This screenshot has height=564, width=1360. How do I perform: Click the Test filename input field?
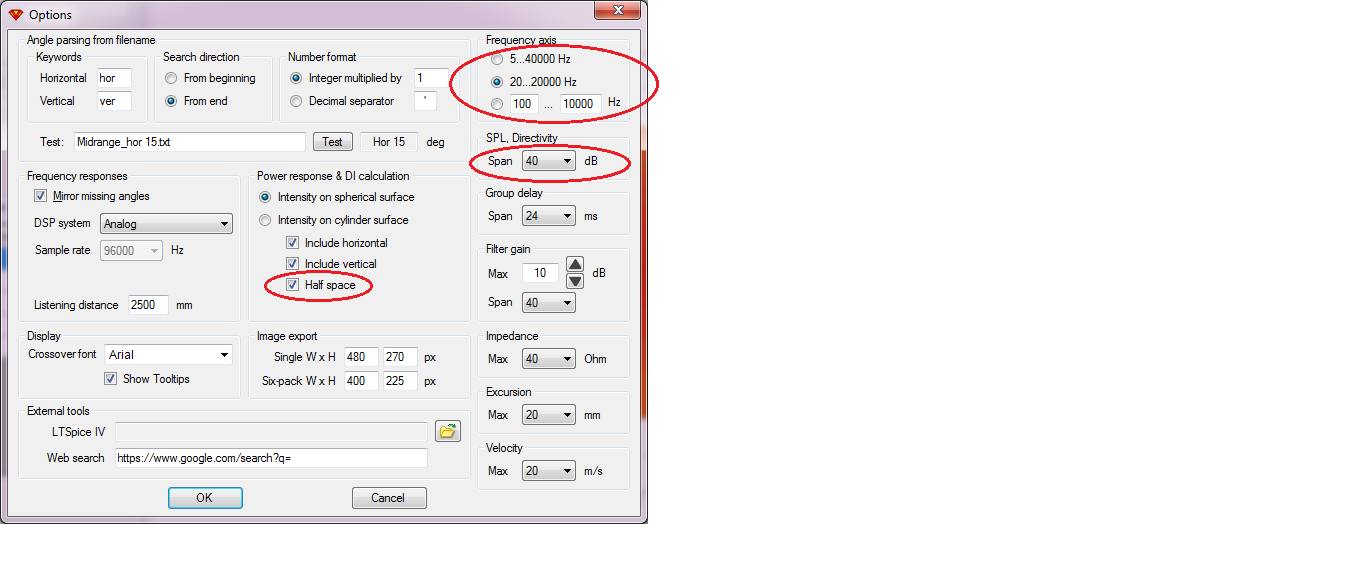189,142
